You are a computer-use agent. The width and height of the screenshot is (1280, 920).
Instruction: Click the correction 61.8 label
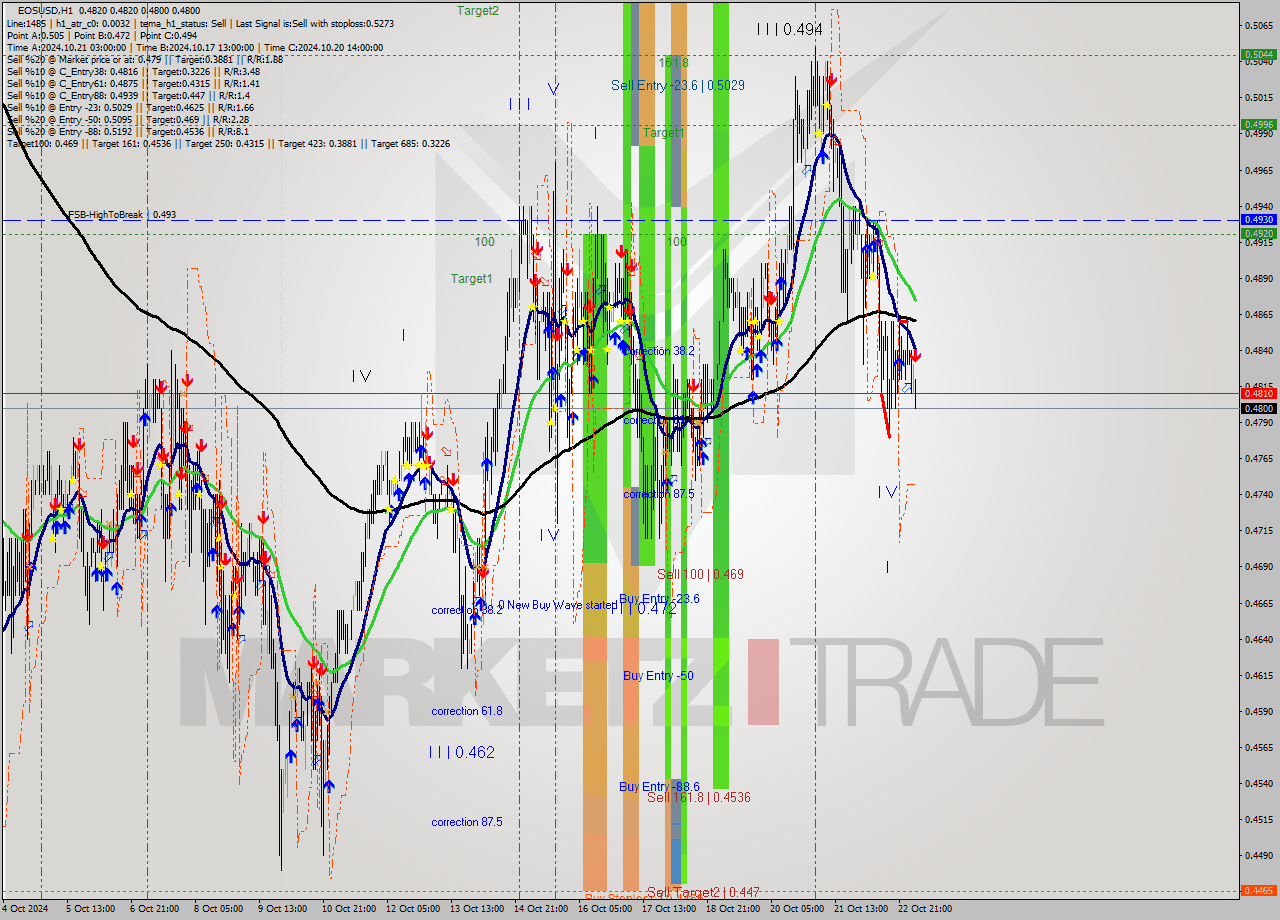point(467,711)
